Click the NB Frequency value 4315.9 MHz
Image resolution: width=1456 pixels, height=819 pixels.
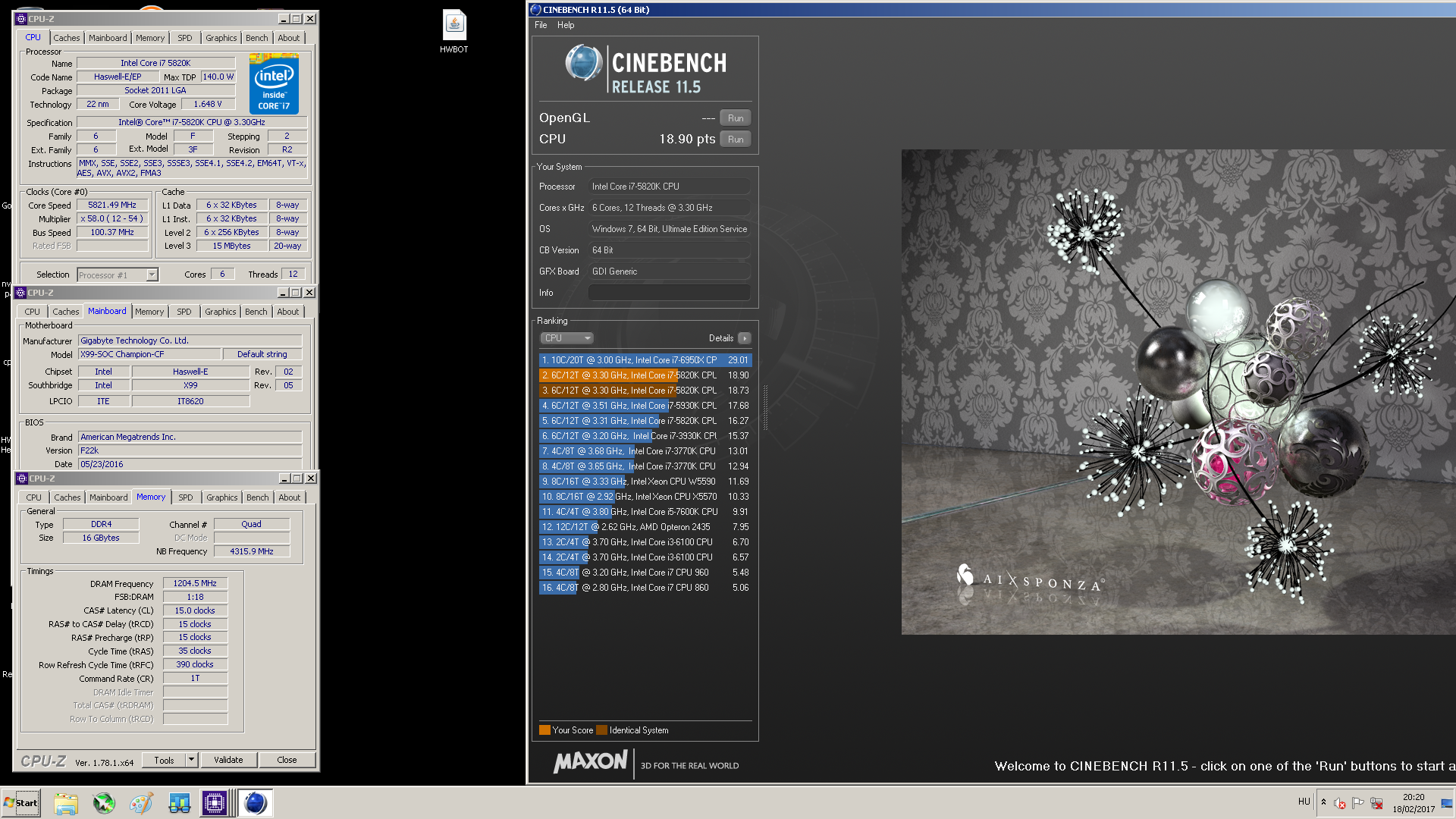252,551
